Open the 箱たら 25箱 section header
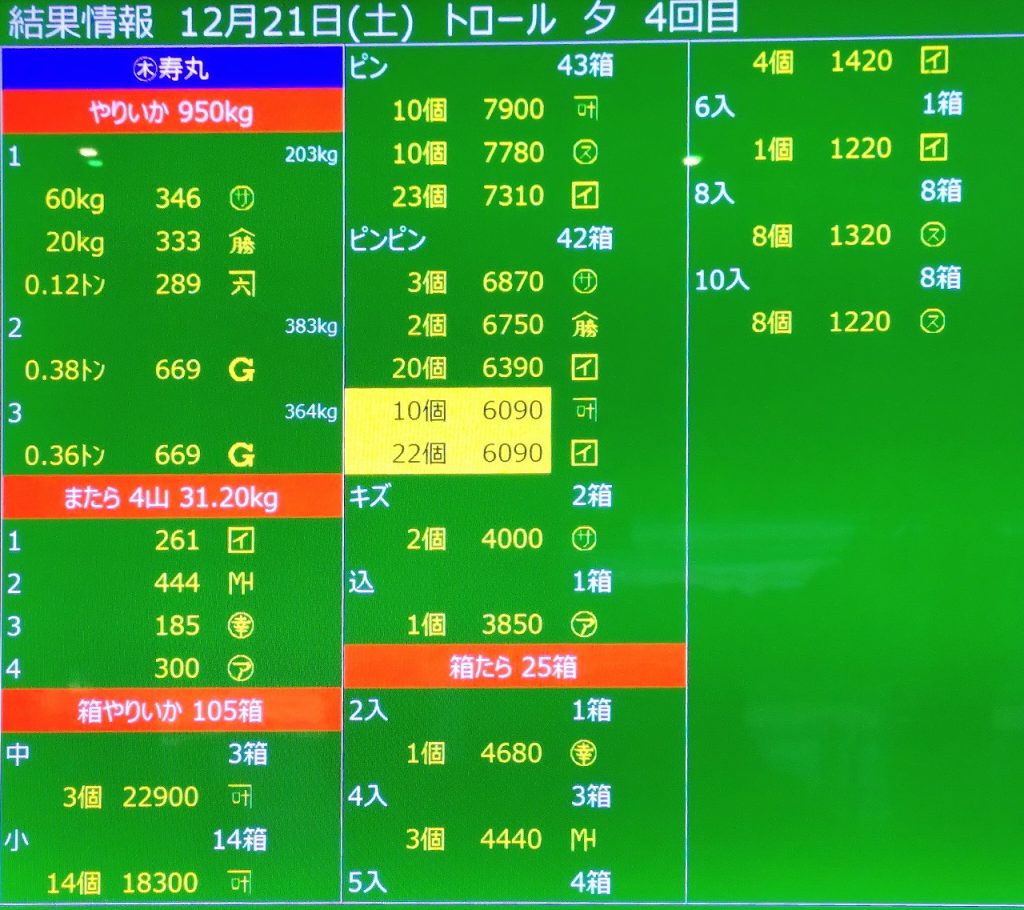Viewport: 1024px width, 910px height. pyautogui.click(x=514, y=667)
